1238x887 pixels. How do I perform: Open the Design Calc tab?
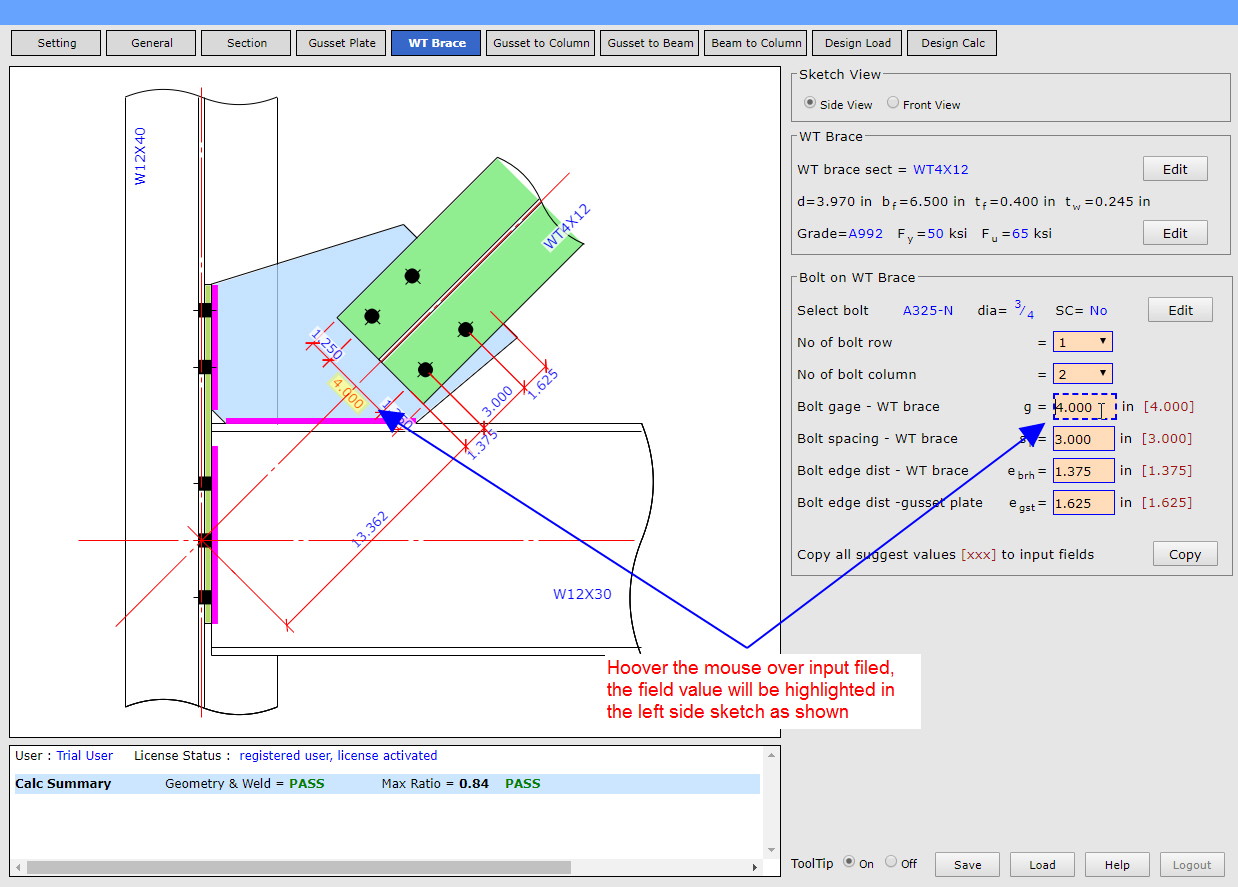[951, 42]
